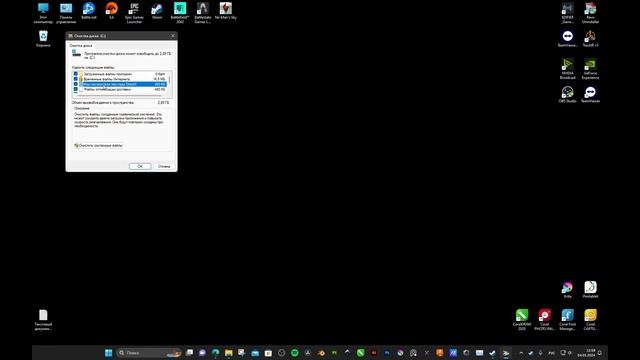The height and width of the screenshot is (360, 640).
Task: Launch Battle.net from the desktop
Action: tap(89, 11)
